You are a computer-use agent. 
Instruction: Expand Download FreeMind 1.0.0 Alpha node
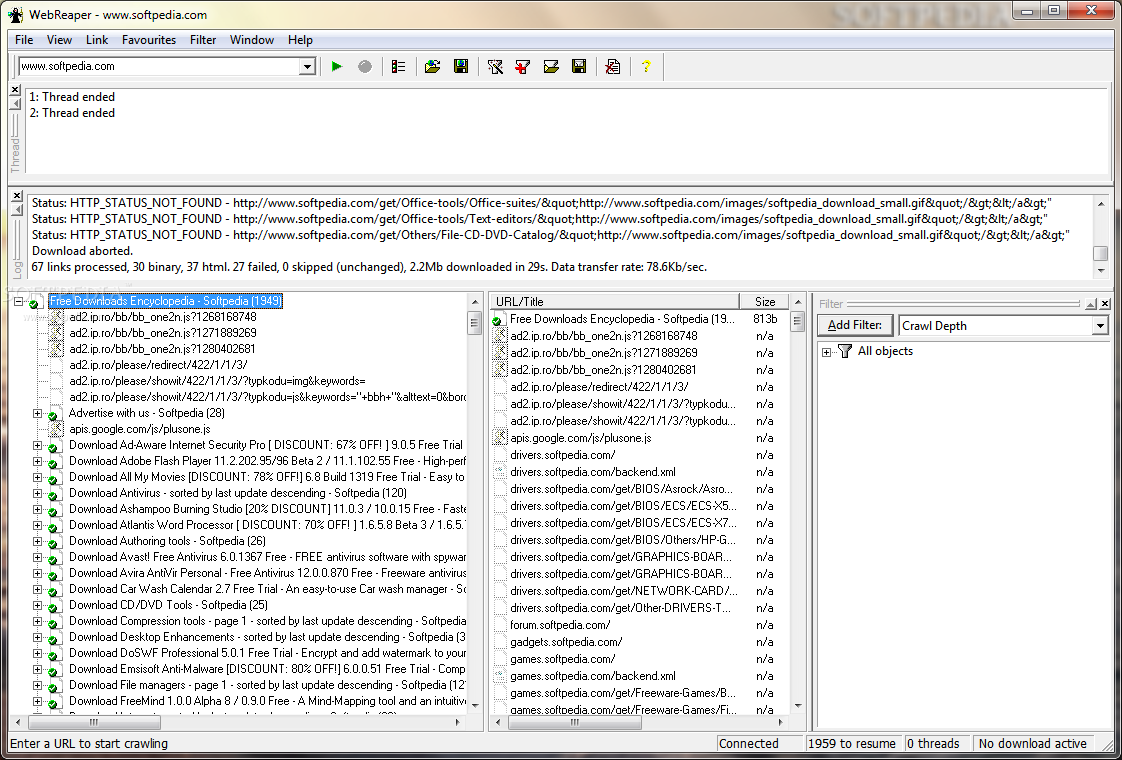pos(37,701)
